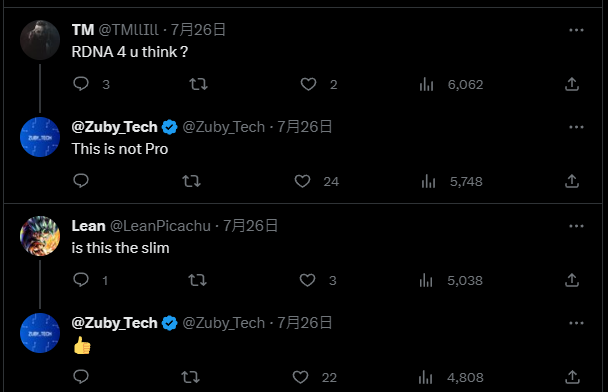Open more options for TM's tweet

(x=576, y=30)
